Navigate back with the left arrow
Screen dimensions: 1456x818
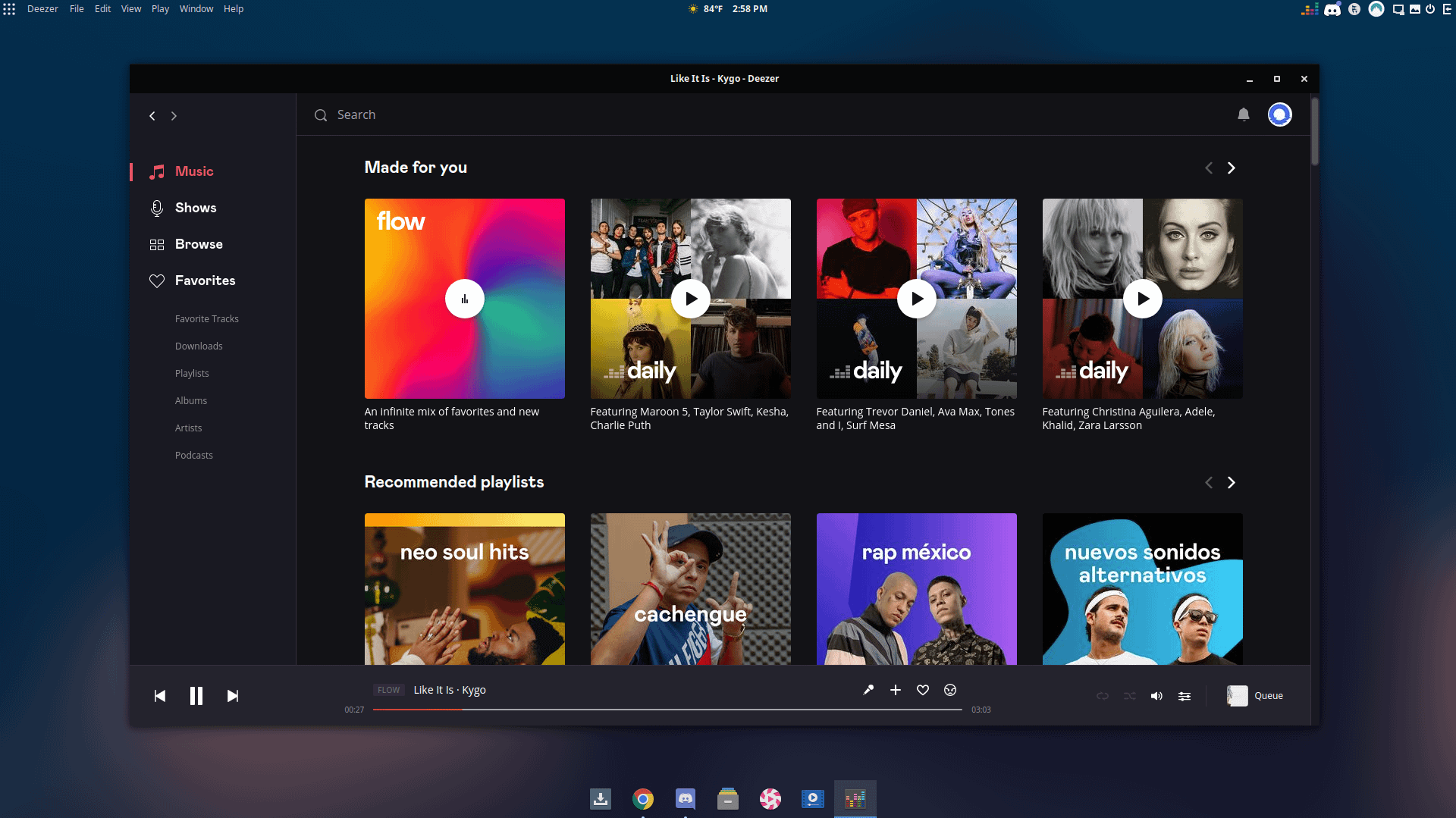coord(152,116)
